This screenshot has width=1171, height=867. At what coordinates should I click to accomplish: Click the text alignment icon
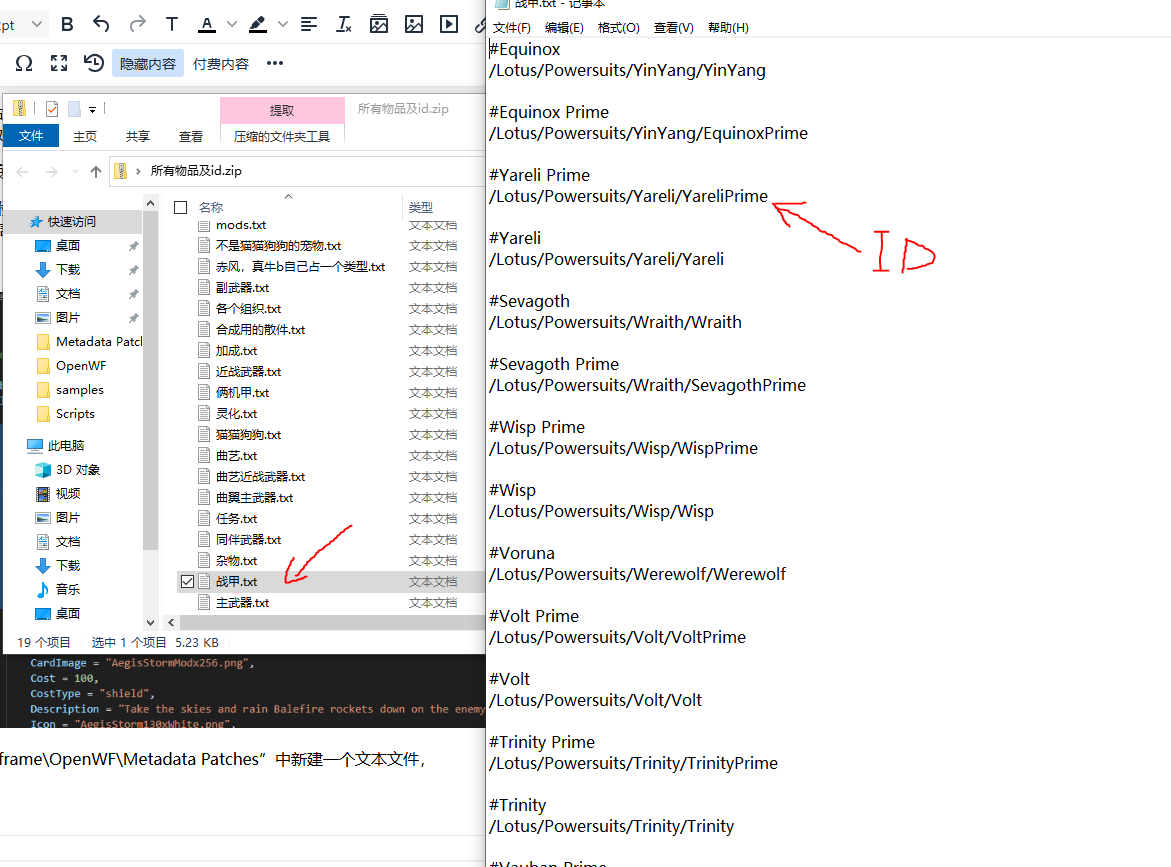click(309, 24)
